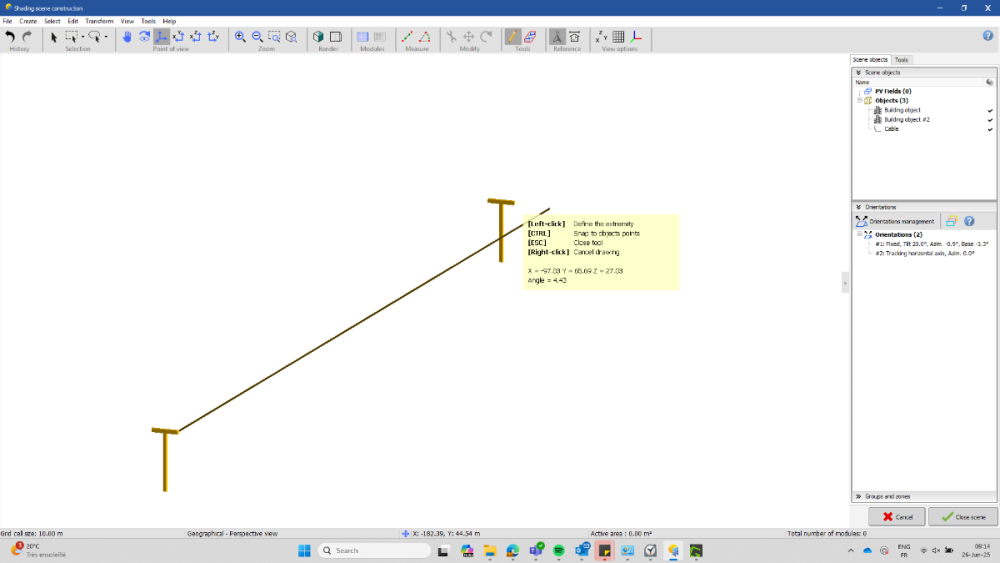Select the pointer selection arrow tool
Image resolution: width=1000 pixels, height=563 pixels.
coord(54,37)
